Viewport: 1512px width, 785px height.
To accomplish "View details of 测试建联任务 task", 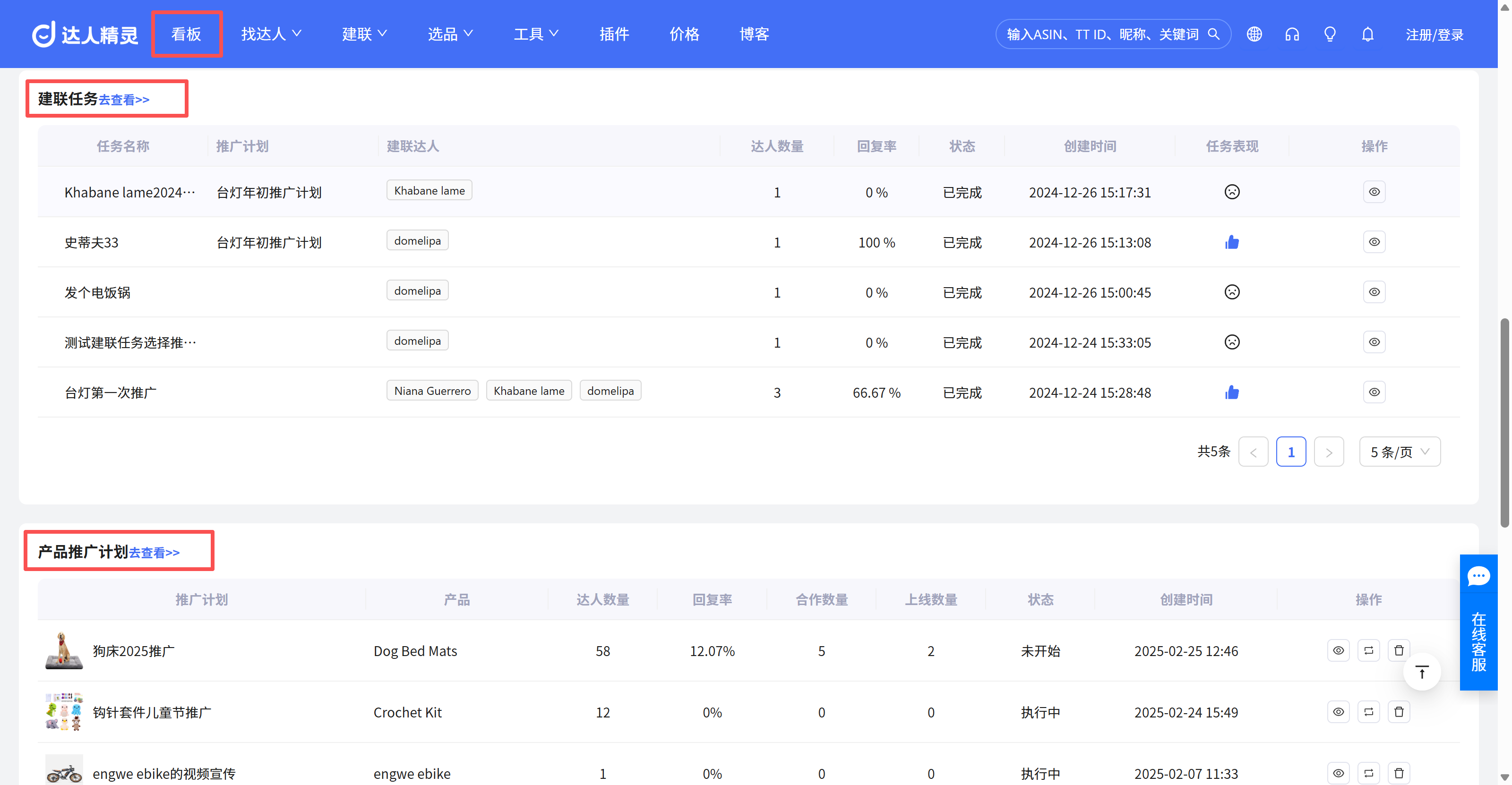I will click(1374, 342).
